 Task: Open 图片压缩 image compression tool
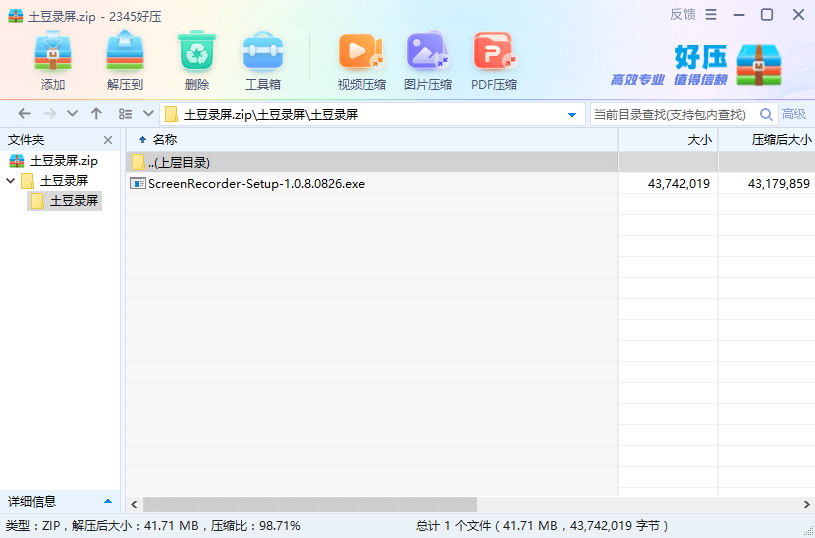coord(428,61)
